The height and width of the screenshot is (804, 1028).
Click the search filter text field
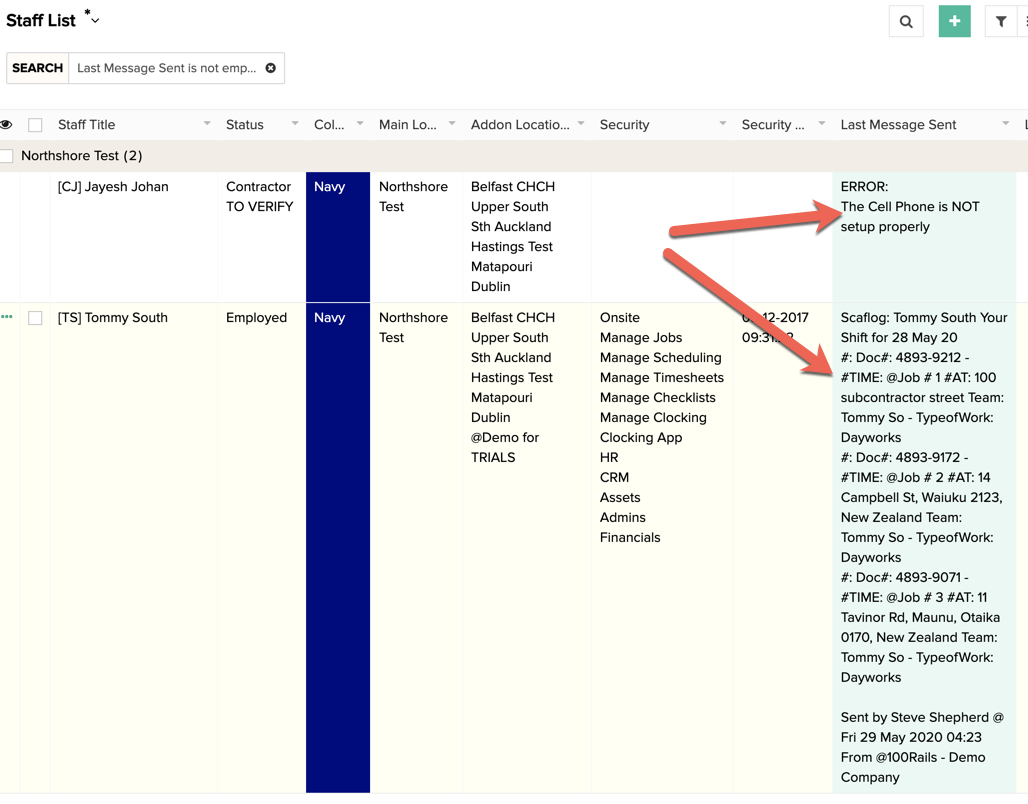point(165,68)
